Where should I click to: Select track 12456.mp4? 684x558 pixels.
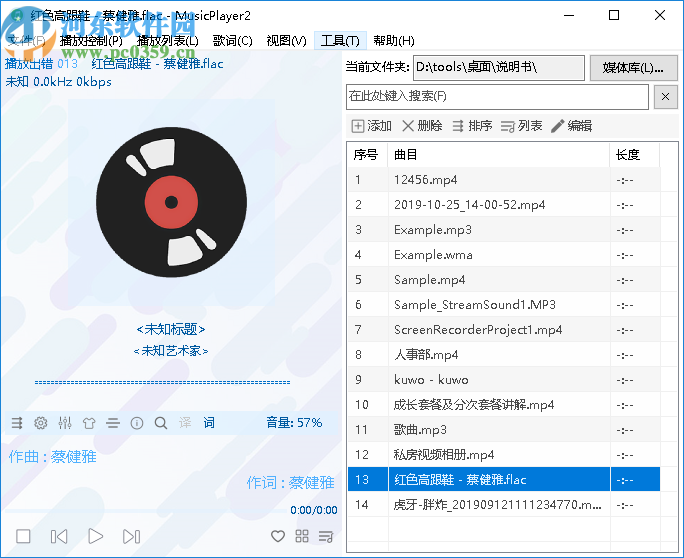click(x=504, y=180)
